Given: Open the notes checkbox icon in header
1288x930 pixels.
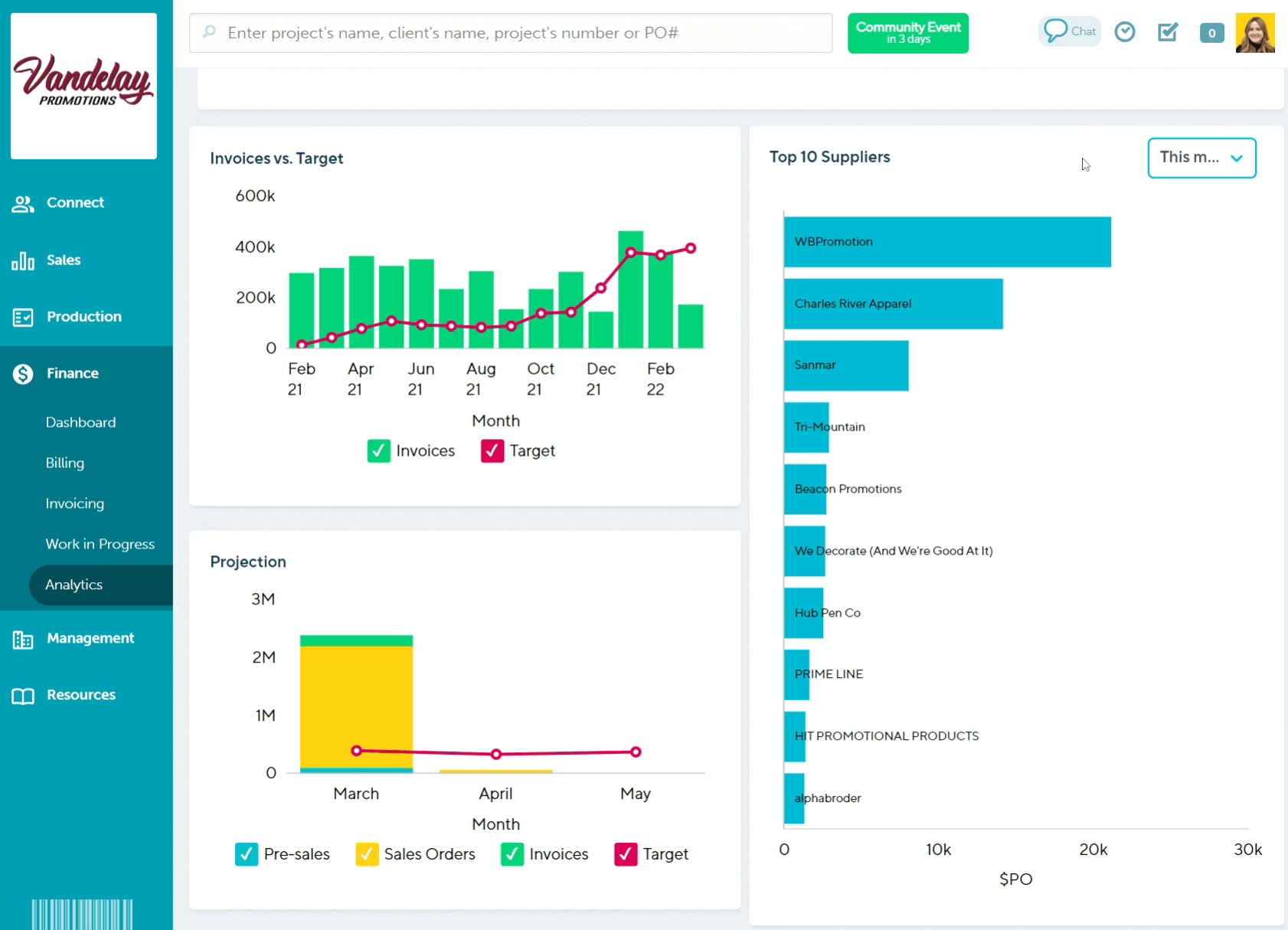Looking at the screenshot, I should tap(1167, 32).
